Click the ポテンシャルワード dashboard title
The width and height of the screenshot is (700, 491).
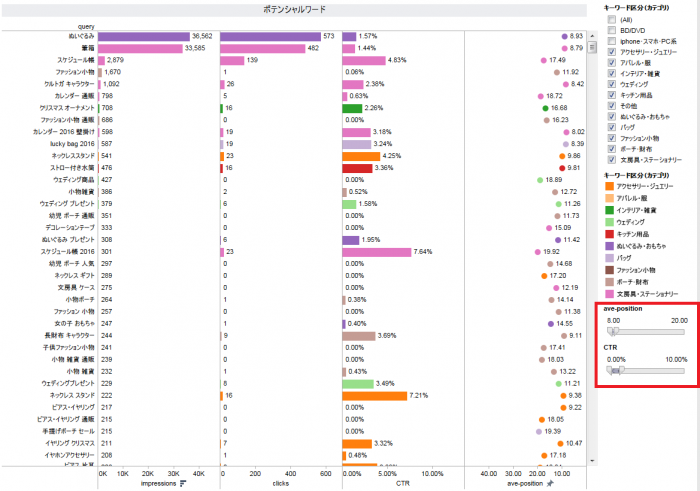294,9
